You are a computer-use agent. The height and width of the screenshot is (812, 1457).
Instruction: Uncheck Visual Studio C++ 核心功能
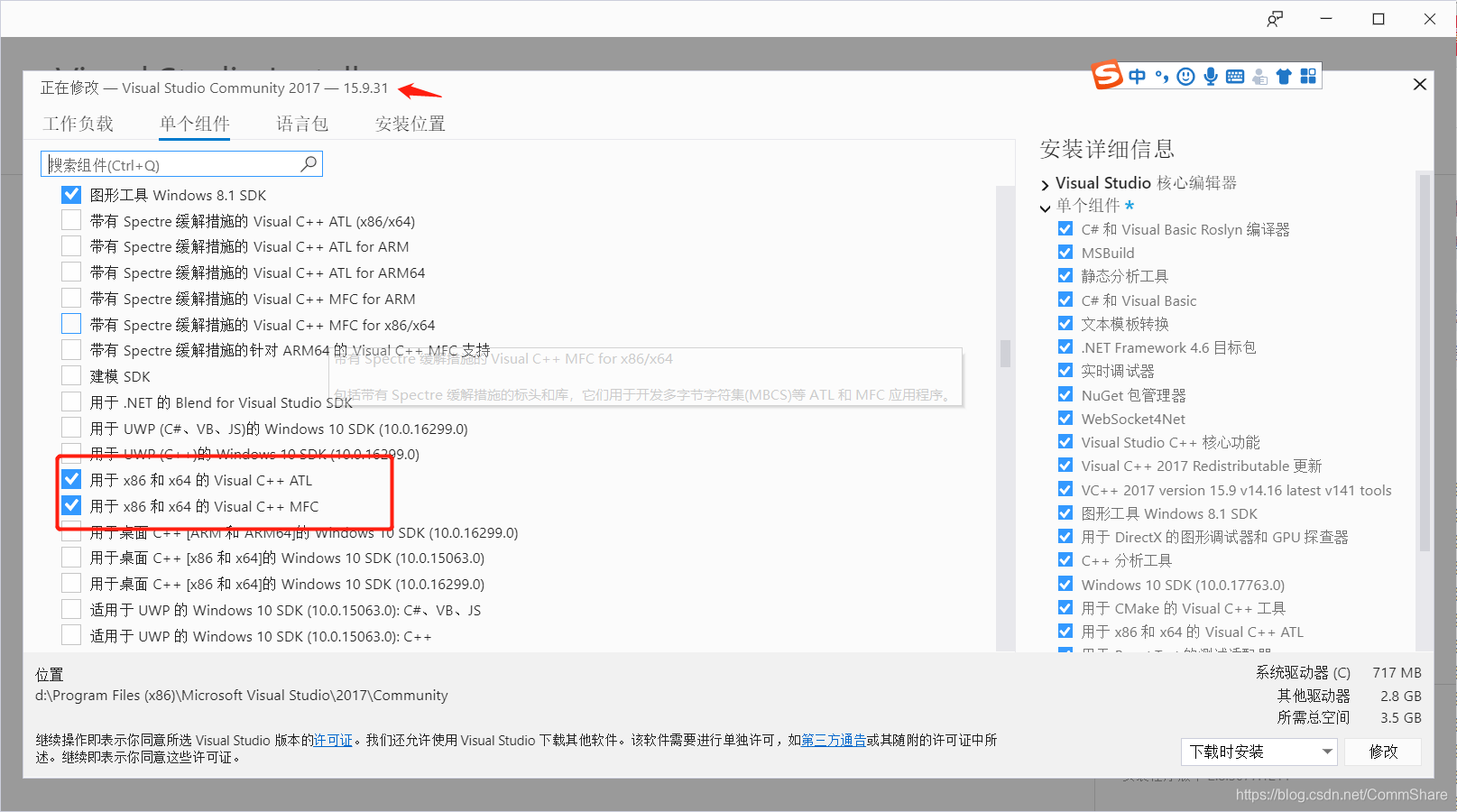point(1065,441)
